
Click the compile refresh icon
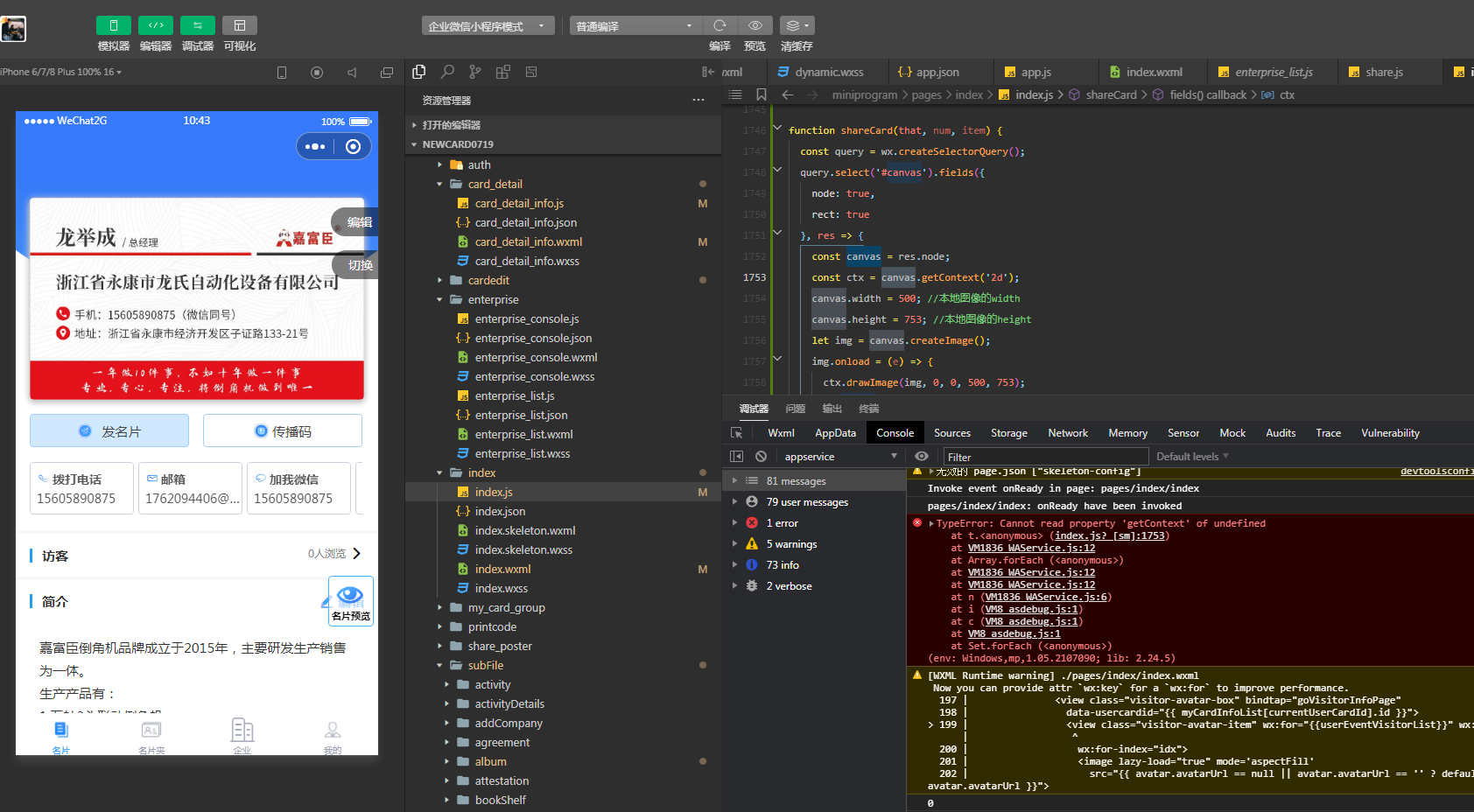tap(719, 25)
